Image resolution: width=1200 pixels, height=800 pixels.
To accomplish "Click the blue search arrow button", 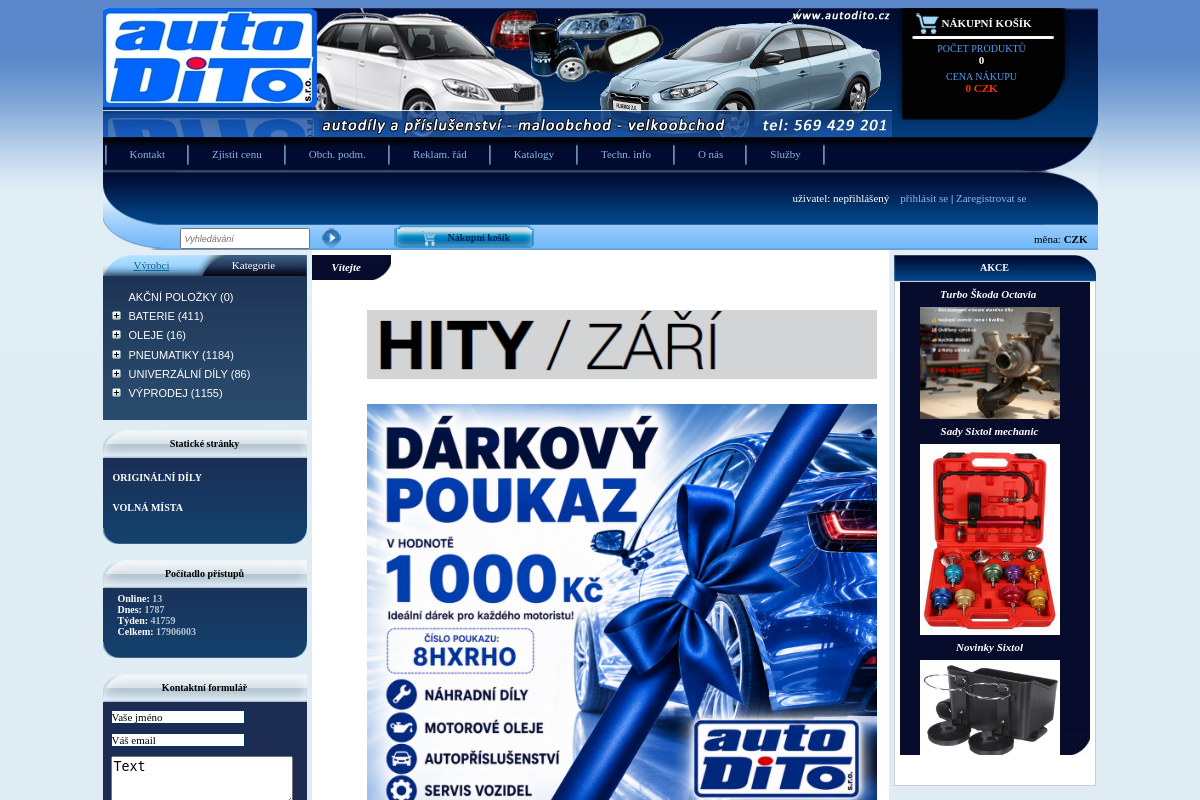I will tap(331, 237).
